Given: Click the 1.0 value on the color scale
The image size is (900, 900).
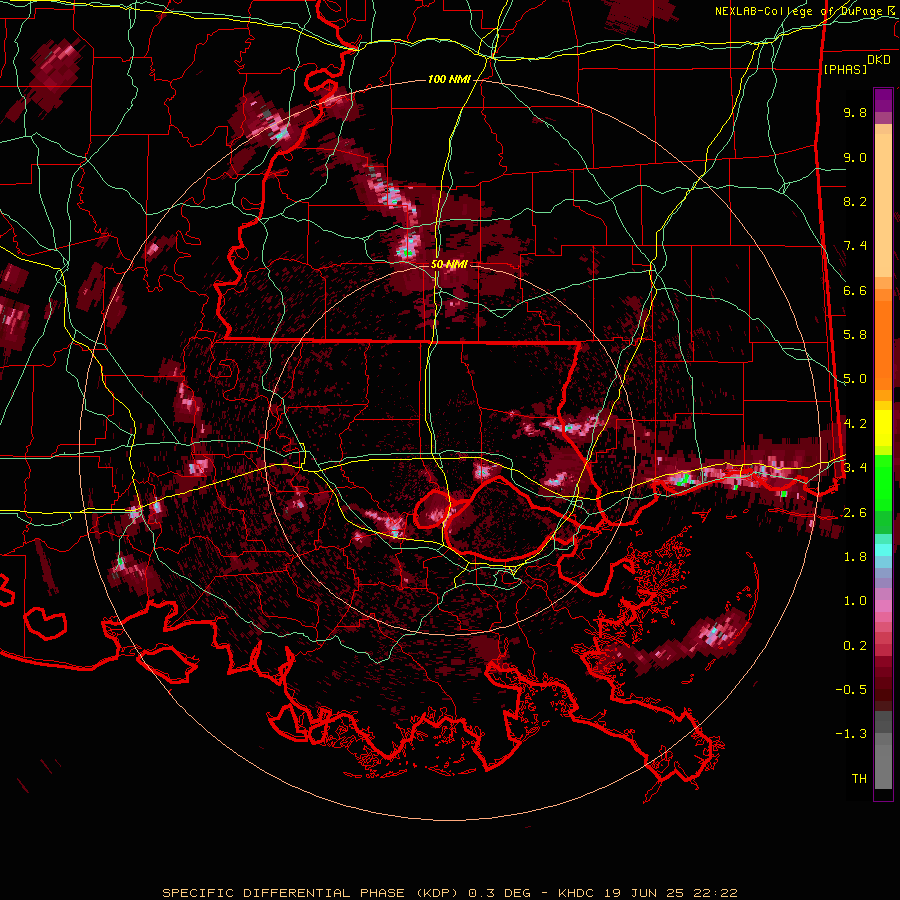Looking at the screenshot, I should click(x=855, y=601).
